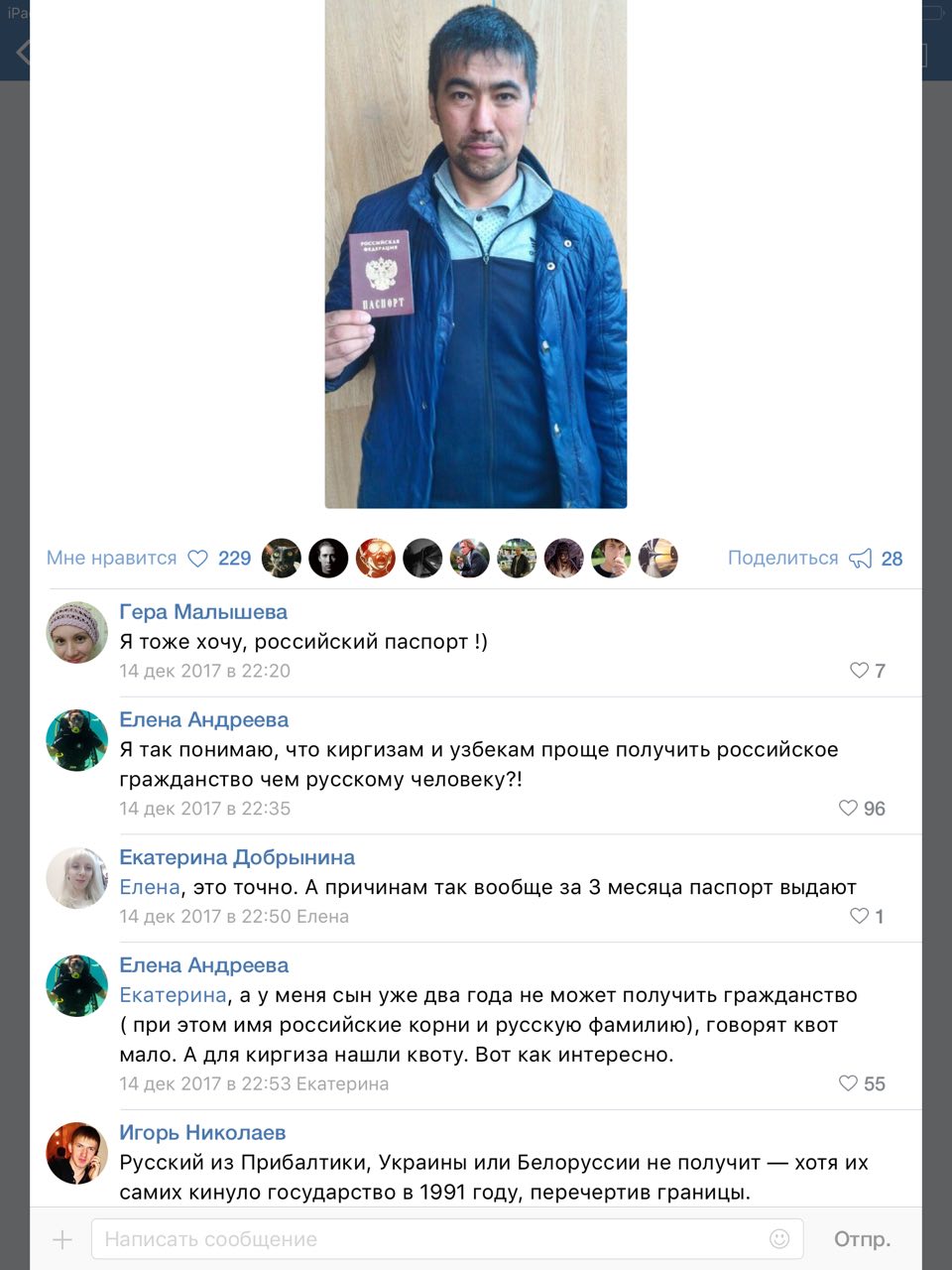Image resolution: width=952 pixels, height=1270 pixels.
Task: Open the emoji smiley picker in the message field
Action: pyautogui.click(x=779, y=1239)
